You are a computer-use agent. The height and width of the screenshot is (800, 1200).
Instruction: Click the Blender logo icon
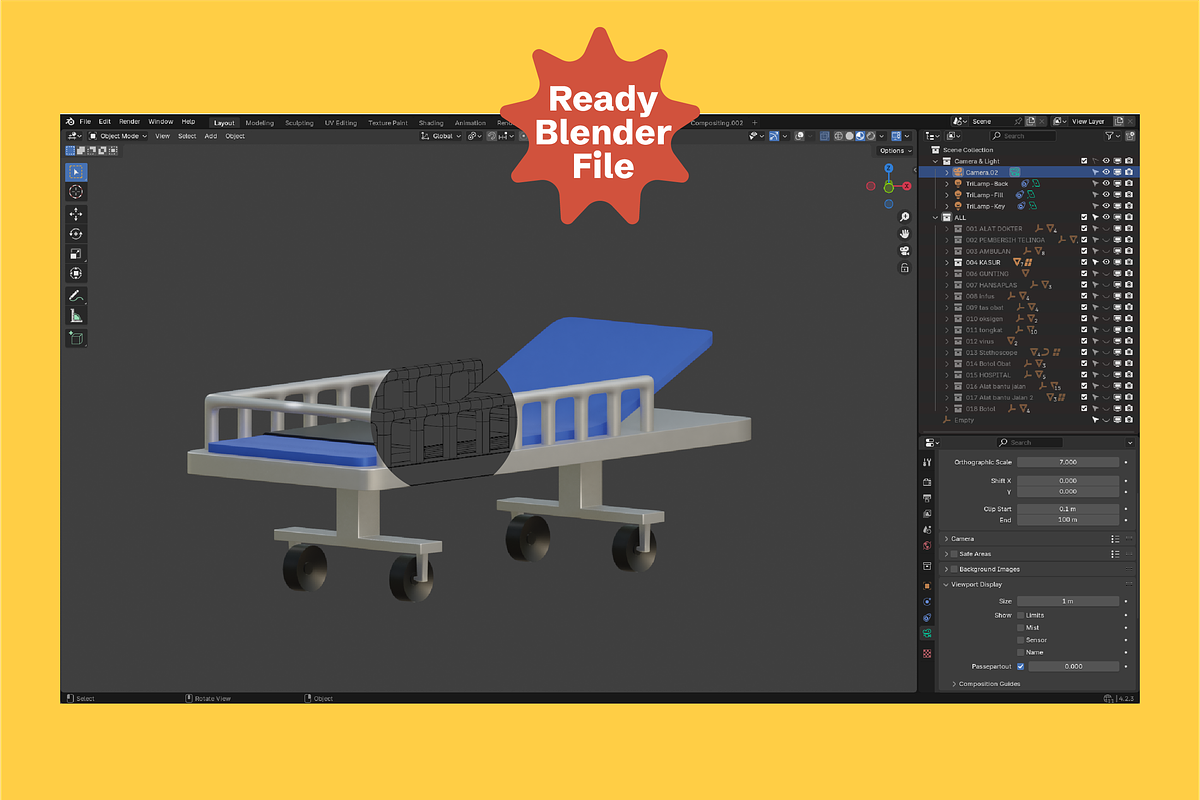[70, 122]
